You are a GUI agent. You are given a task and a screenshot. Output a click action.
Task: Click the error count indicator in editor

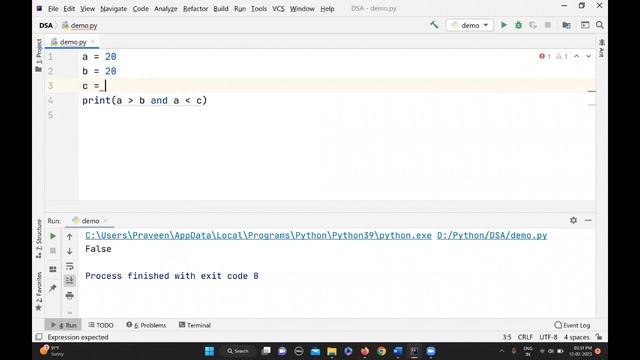click(545, 56)
